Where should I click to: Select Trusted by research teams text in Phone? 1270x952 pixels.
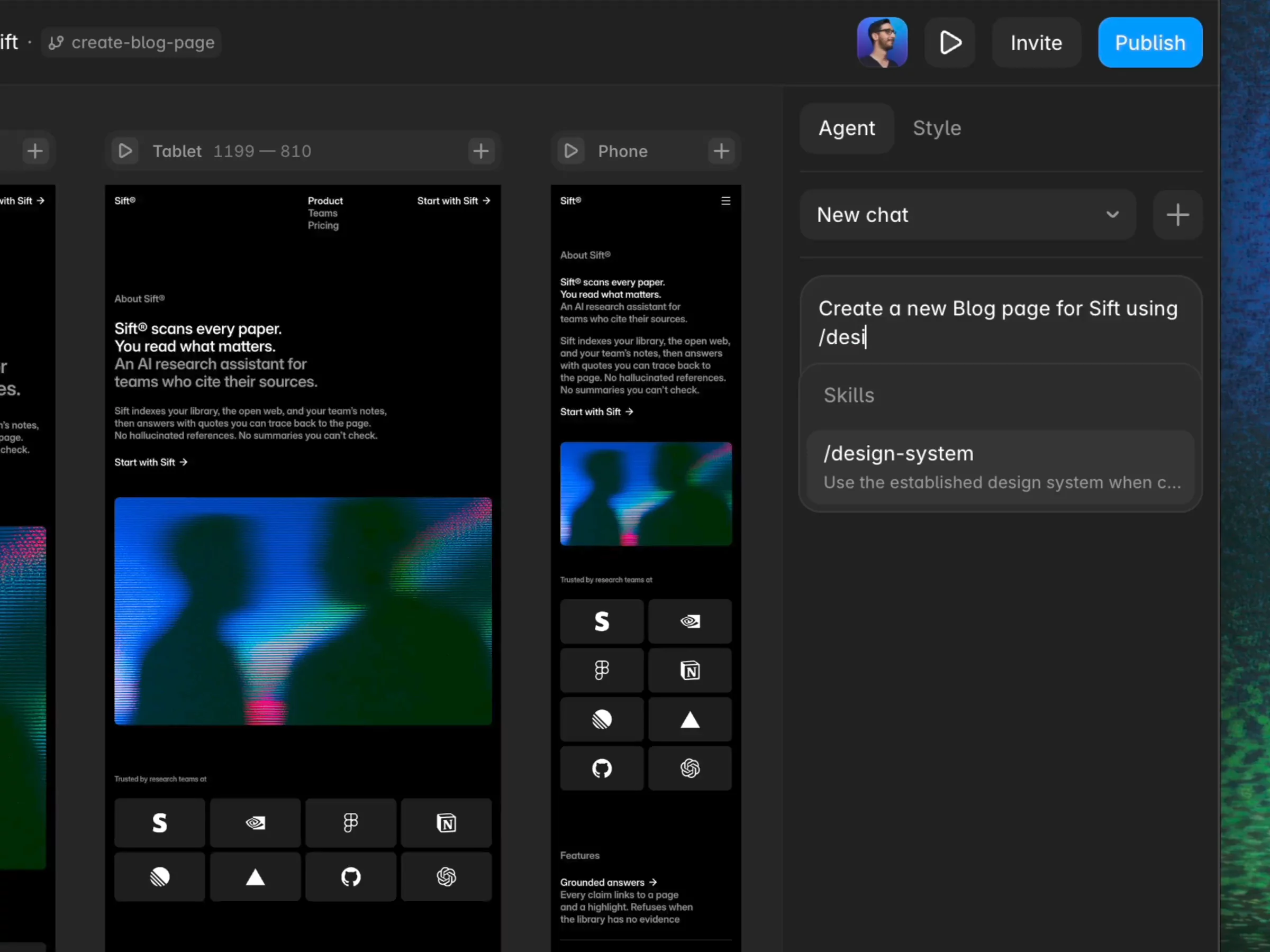click(x=606, y=580)
